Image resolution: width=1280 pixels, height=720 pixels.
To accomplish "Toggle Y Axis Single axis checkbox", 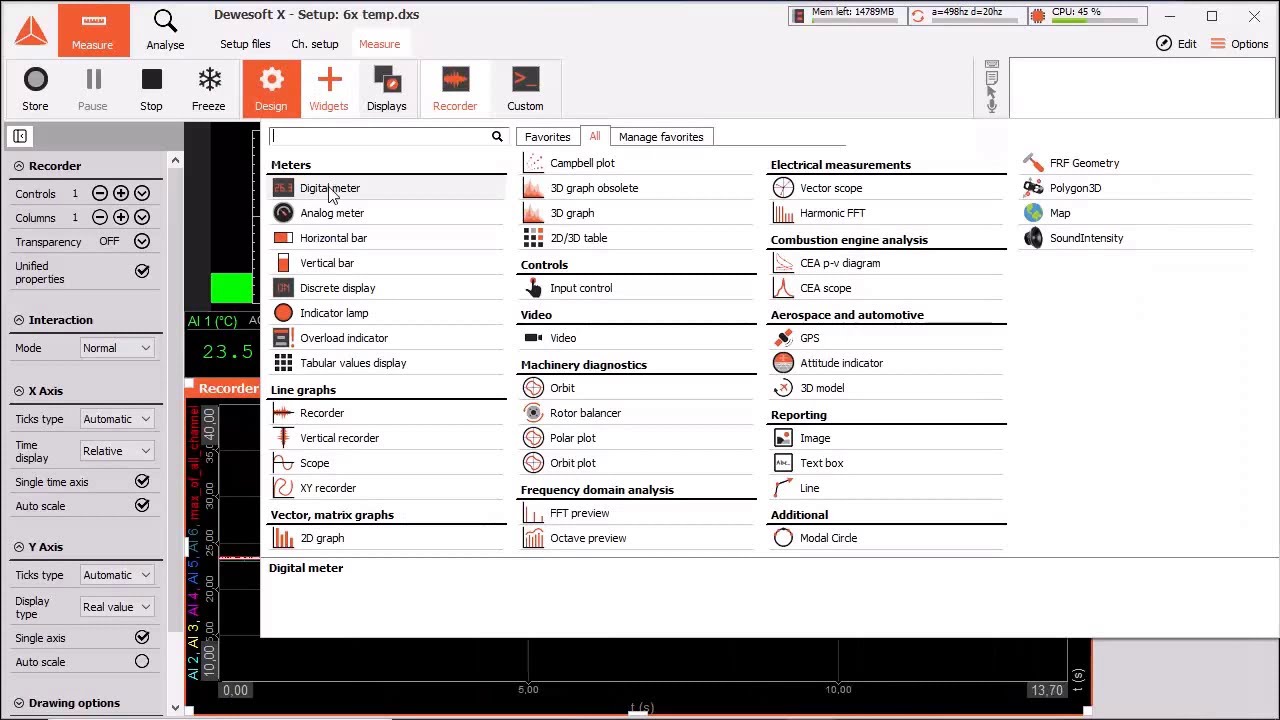I will (142, 637).
